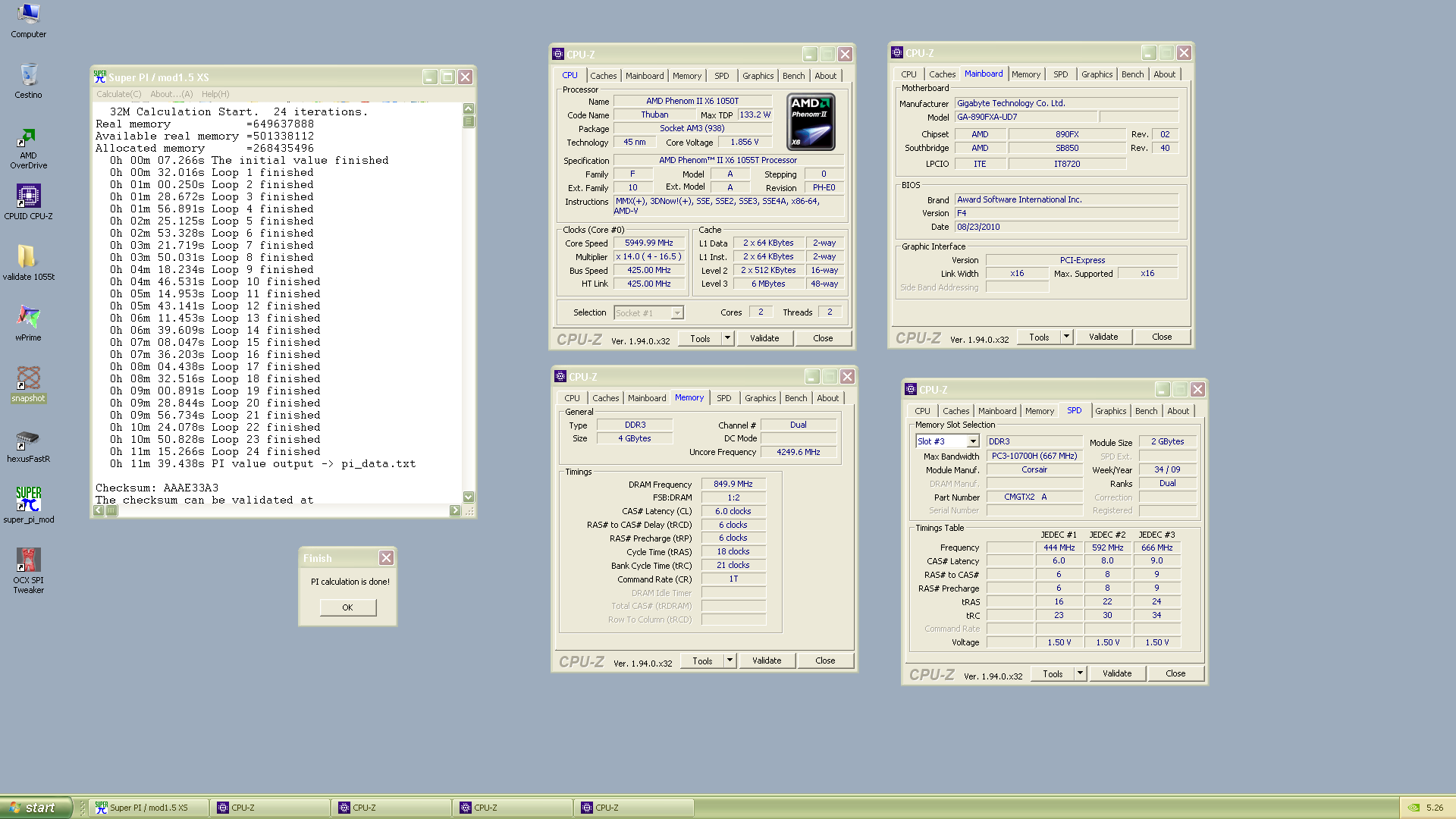
Task: Expand Tools dropdown arrow in SPD window
Action: [x=1080, y=673]
